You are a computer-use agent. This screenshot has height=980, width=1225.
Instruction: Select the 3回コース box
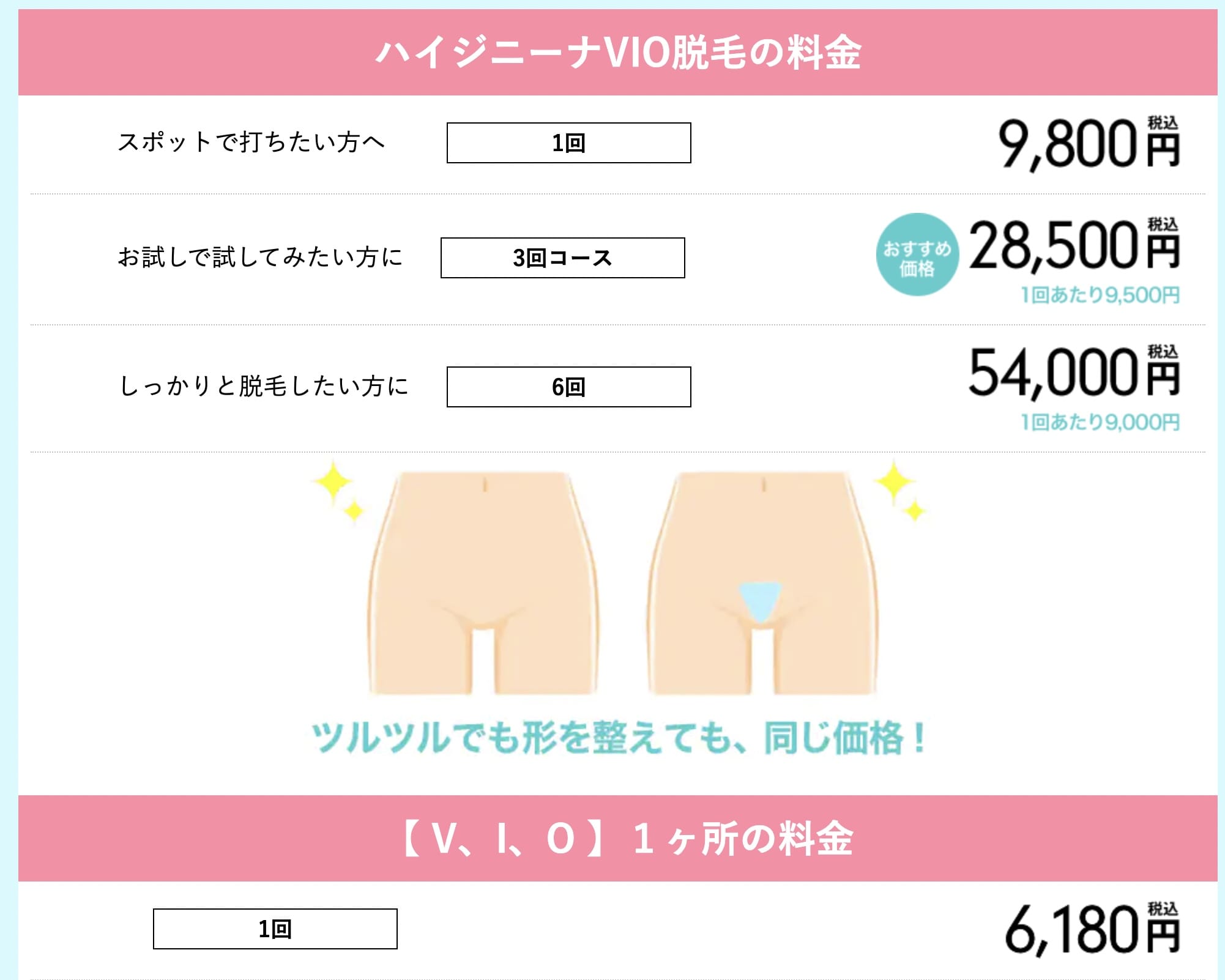click(562, 258)
